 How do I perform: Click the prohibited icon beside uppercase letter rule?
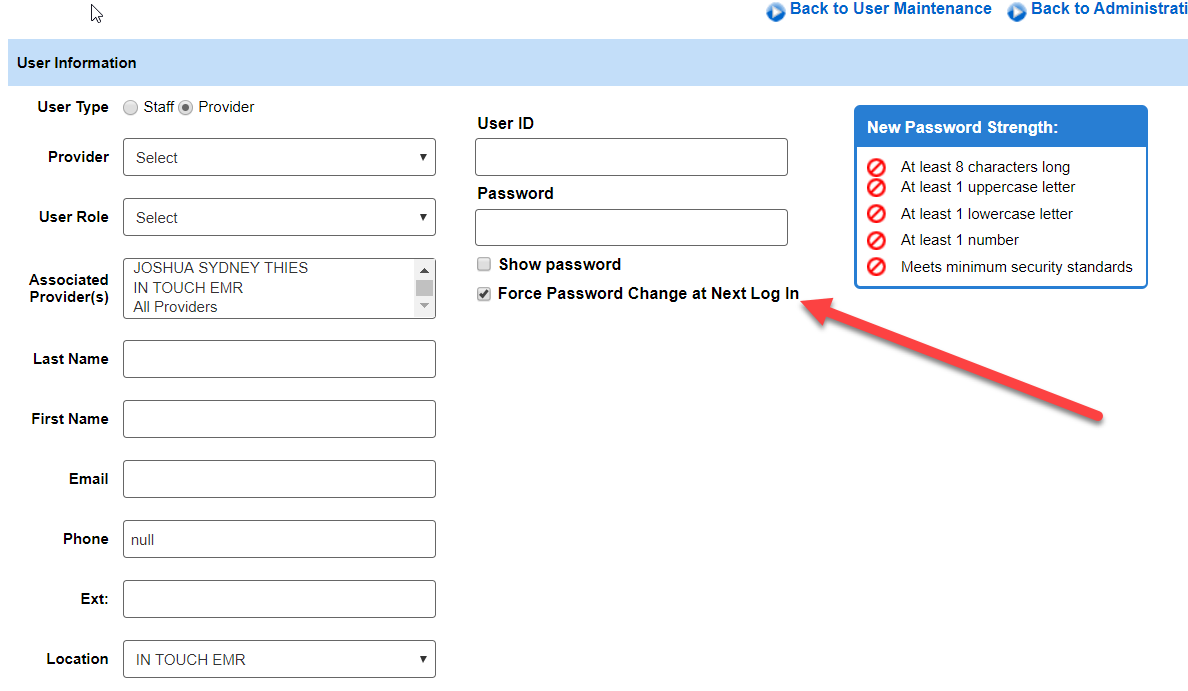point(876,187)
